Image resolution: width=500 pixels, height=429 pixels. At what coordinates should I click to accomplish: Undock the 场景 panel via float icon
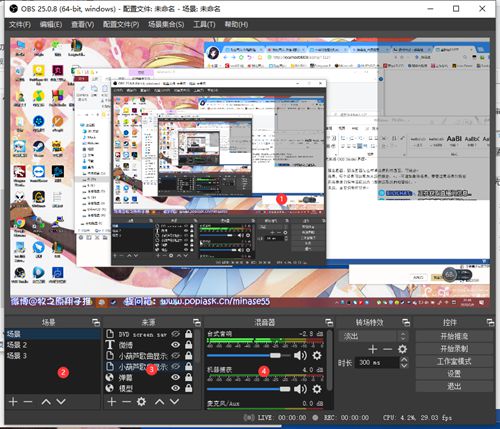pos(96,322)
